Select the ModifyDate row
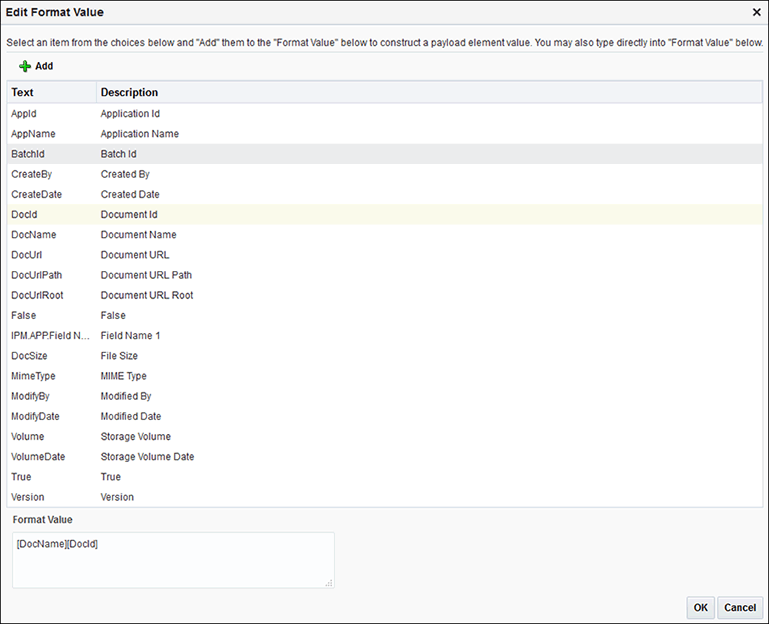The width and height of the screenshot is (769, 624). [384, 416]
